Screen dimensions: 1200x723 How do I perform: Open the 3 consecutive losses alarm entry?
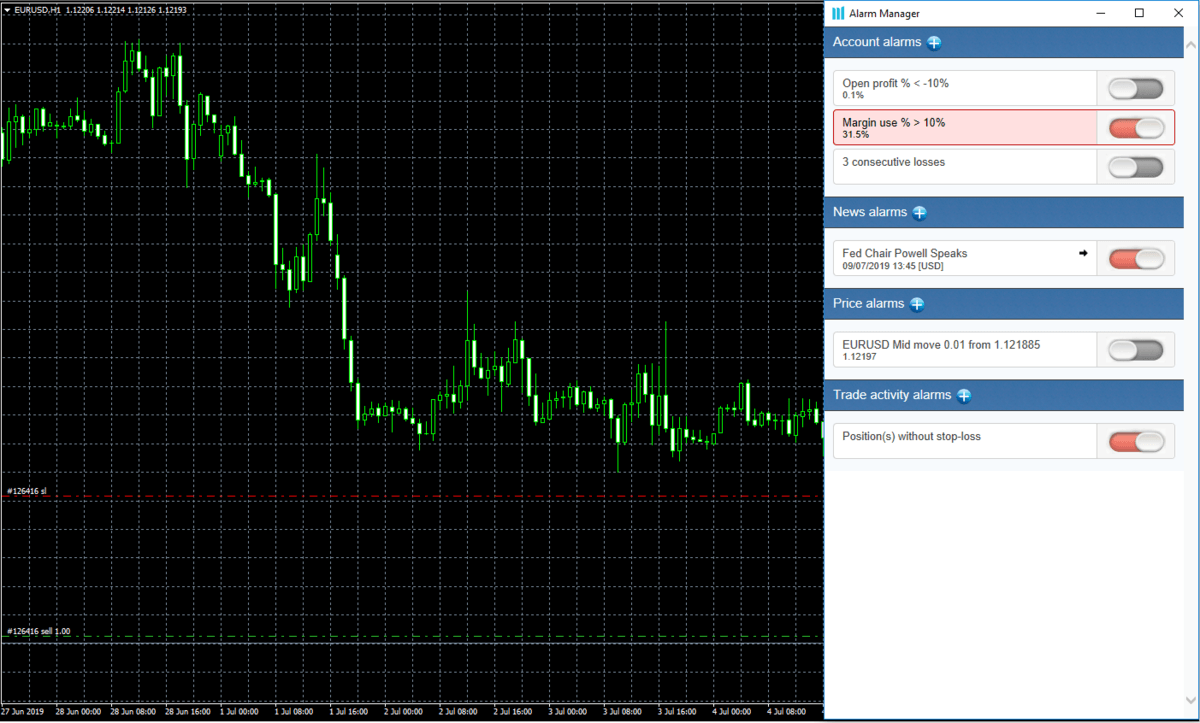click(x=960, y=166)
